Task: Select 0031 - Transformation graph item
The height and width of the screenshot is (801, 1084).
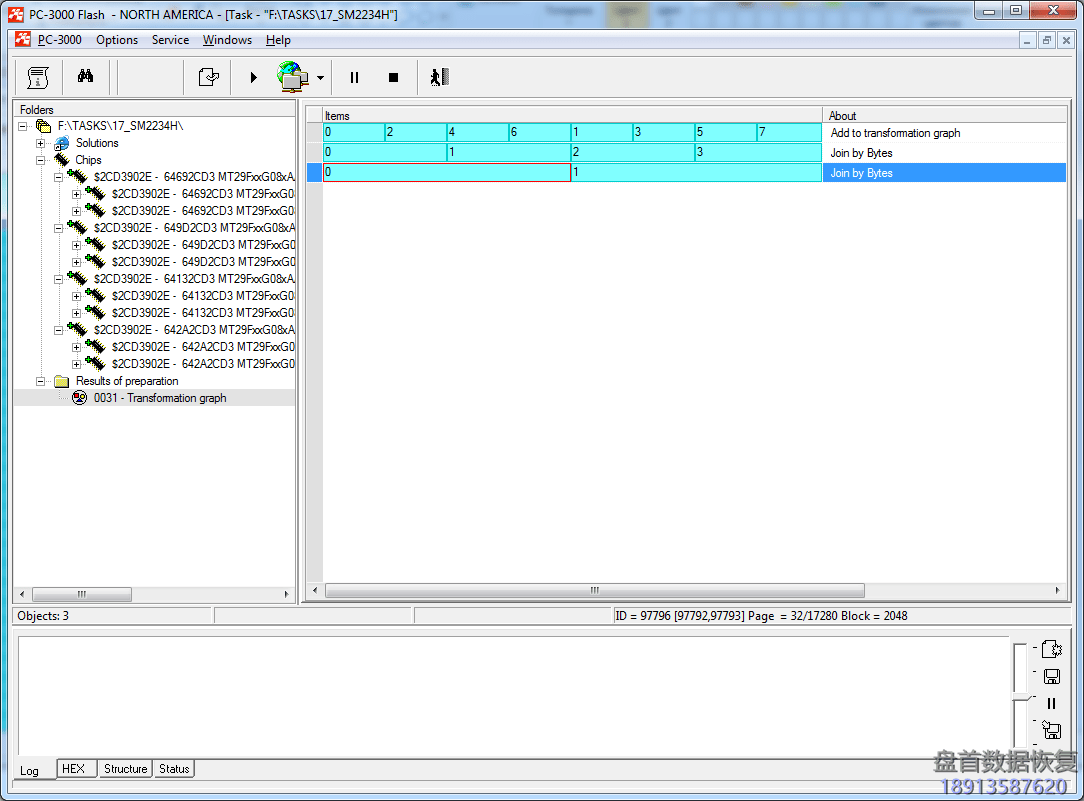Action: pos(160,398)
